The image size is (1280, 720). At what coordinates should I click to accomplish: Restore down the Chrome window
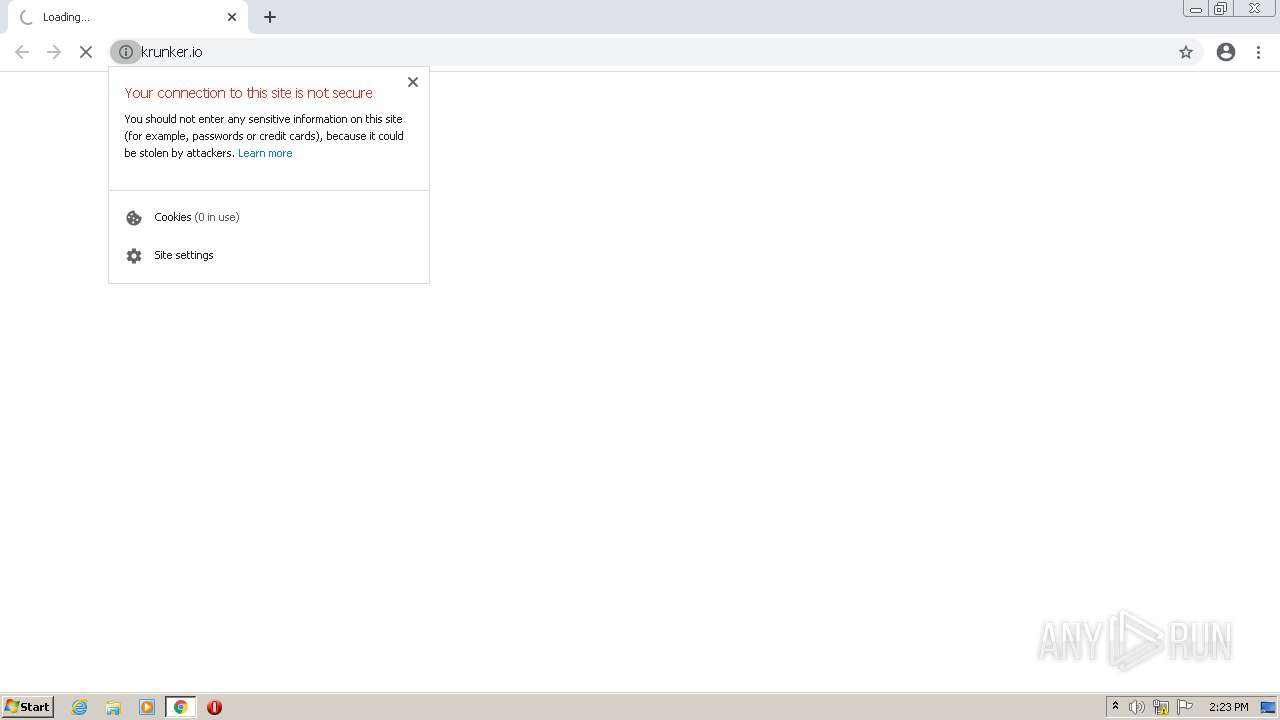tap(1221, 9)
